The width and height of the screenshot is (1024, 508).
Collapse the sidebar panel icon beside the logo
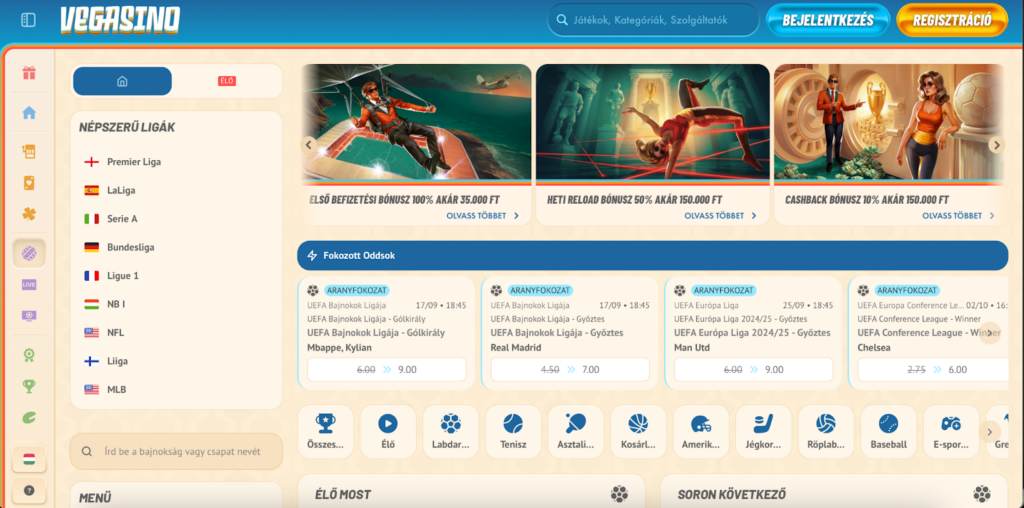(29, 20)
